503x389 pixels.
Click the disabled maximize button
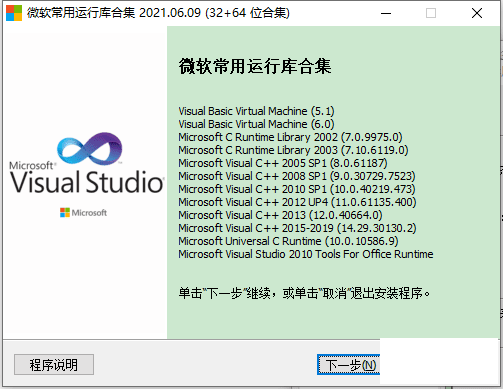431,13
